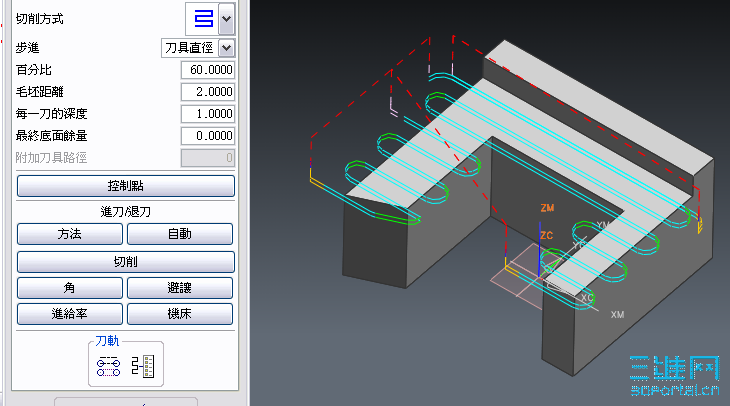The image size is (730, 406).
Task: Click the 最終底面餘量 field with 0.0000
Action: coord(208,136)
